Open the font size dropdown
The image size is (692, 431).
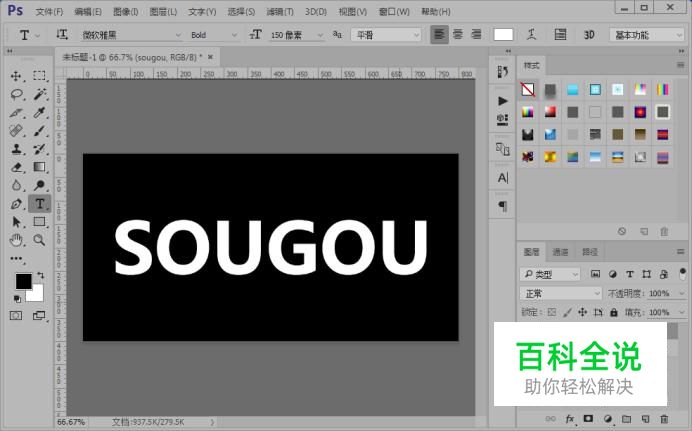[x=297, y=34]
